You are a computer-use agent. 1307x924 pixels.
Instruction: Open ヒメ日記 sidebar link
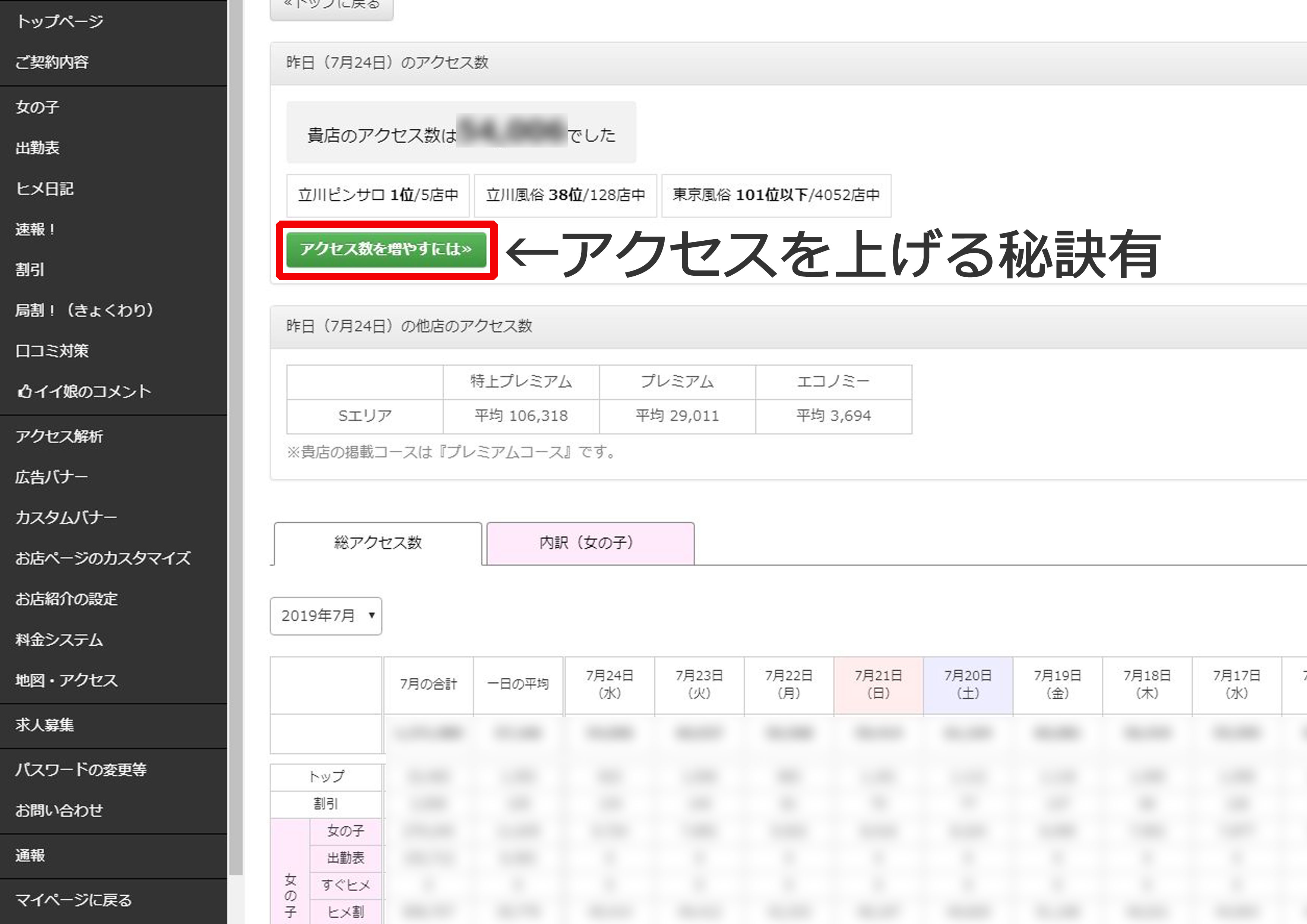(x=44, y=189)
